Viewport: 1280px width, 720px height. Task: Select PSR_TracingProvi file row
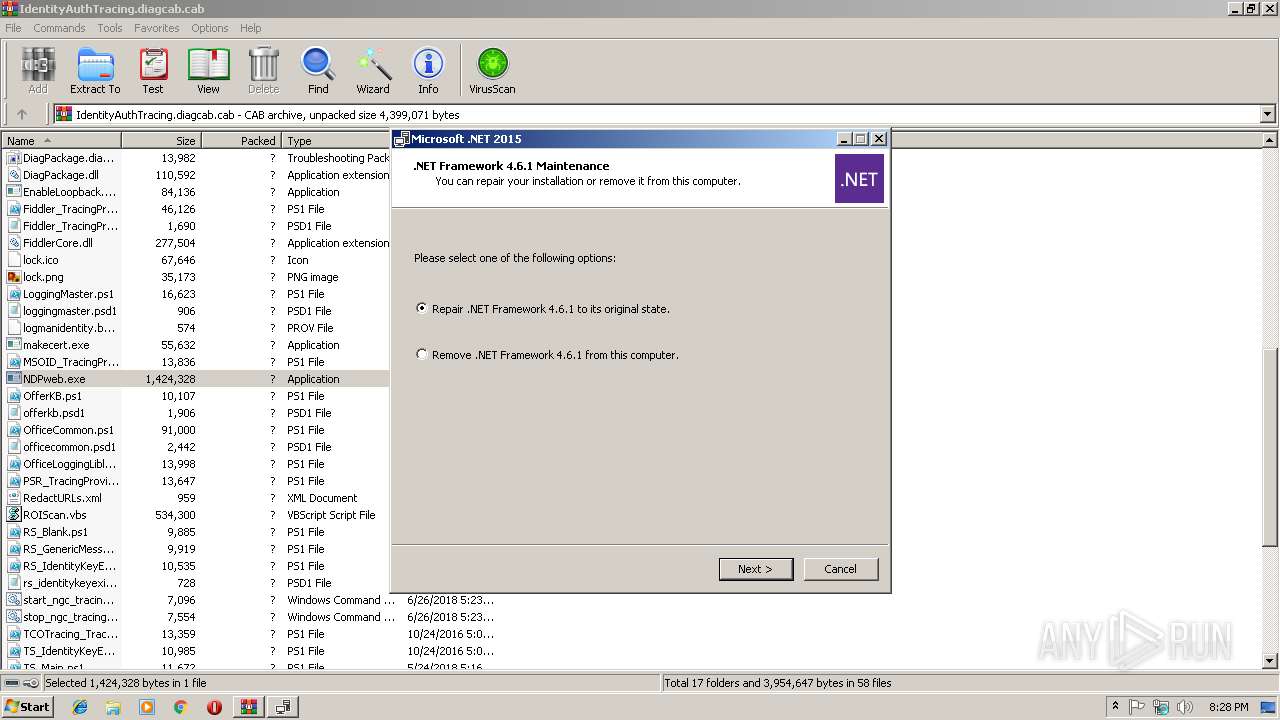tap(195, 481)
